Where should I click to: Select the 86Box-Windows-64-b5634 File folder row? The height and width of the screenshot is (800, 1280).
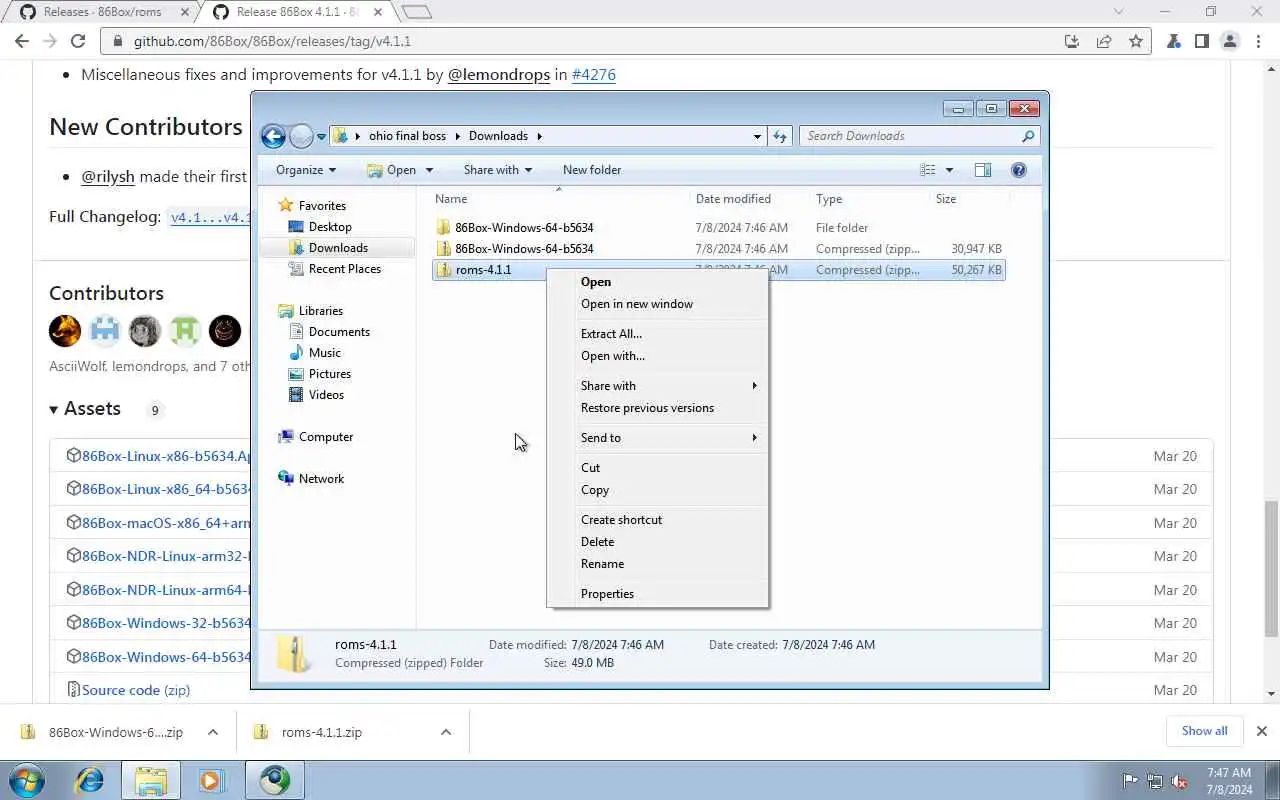(x=718, y=228)
